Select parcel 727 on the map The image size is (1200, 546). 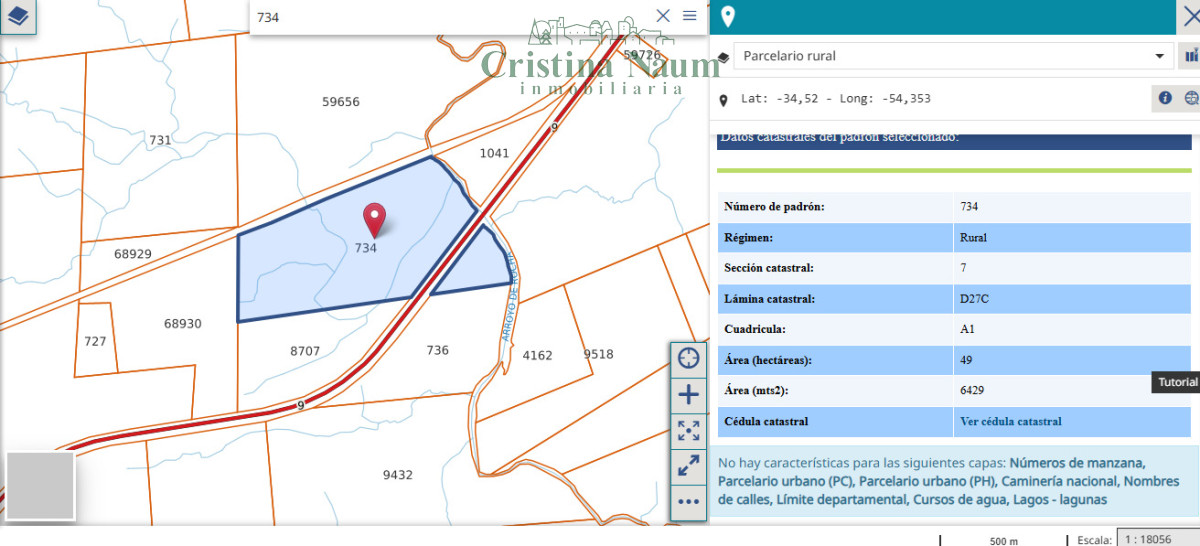point(95,341)
